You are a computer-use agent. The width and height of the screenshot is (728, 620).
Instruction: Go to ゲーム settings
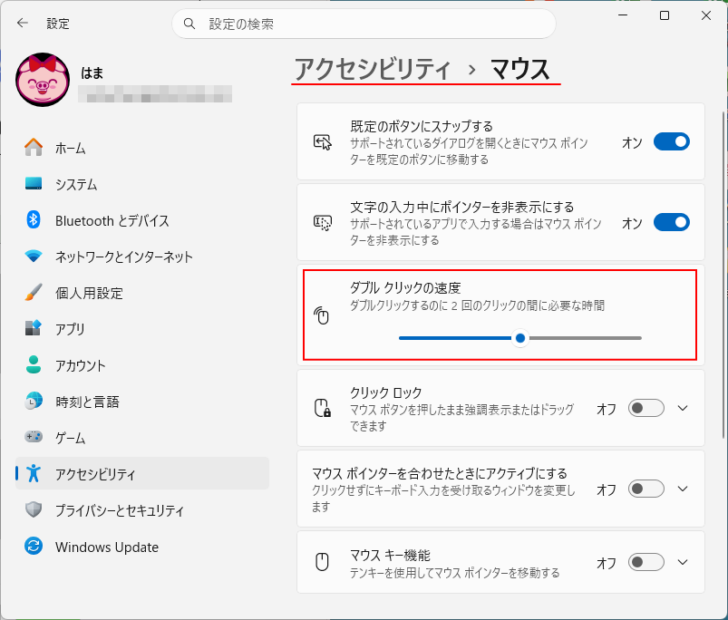pos(142,437)
